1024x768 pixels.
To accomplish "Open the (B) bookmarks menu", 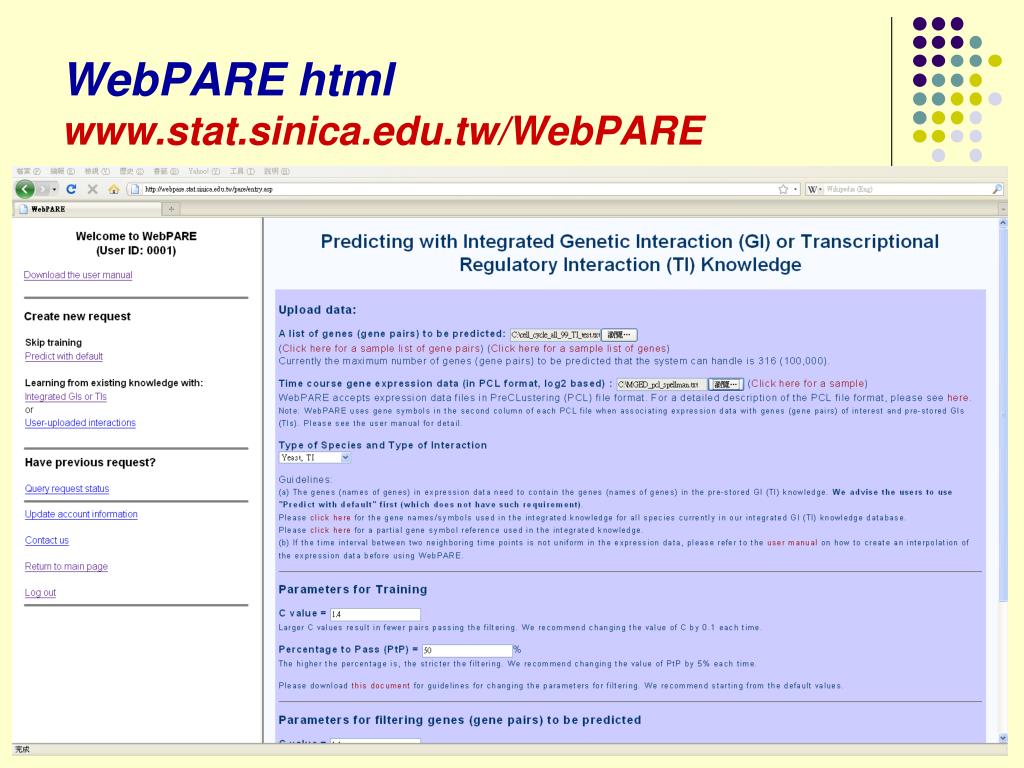I will coord(165,172).
